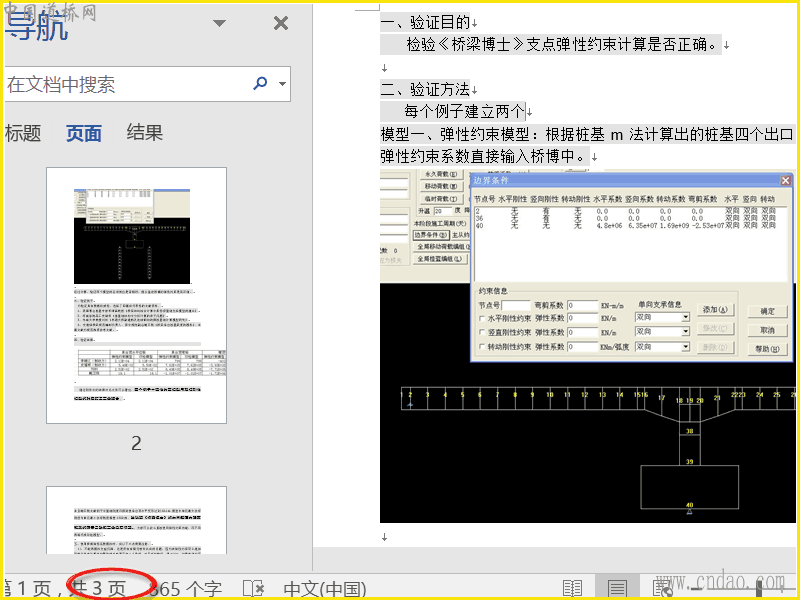Open the proofing errors book icon
The width and height of the screenshot is (800, 600).
(253, 588)
